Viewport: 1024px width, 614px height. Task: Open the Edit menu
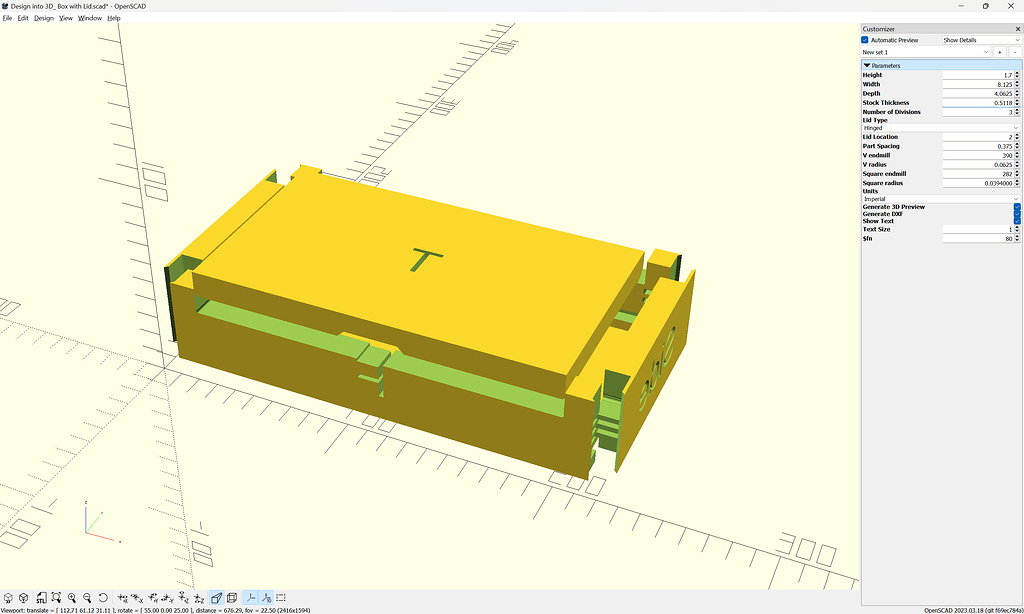tap(23, 18)
